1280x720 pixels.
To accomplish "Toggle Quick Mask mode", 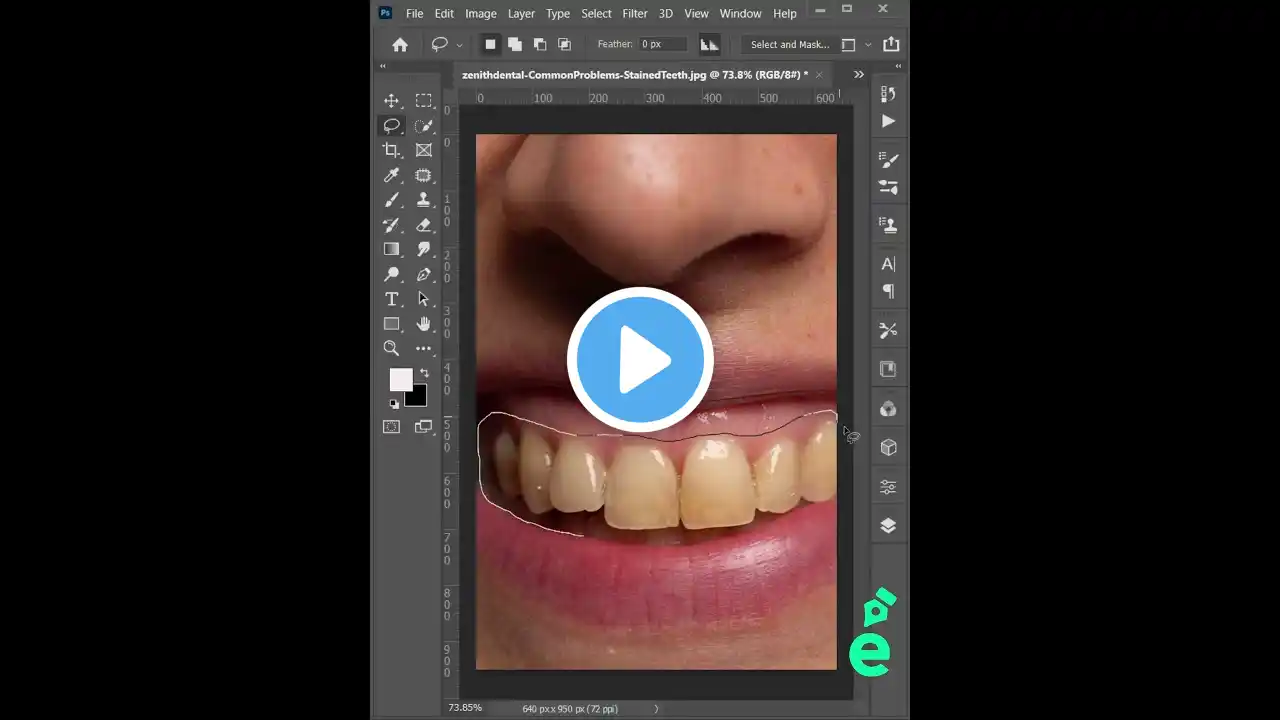I will point(391,426).
